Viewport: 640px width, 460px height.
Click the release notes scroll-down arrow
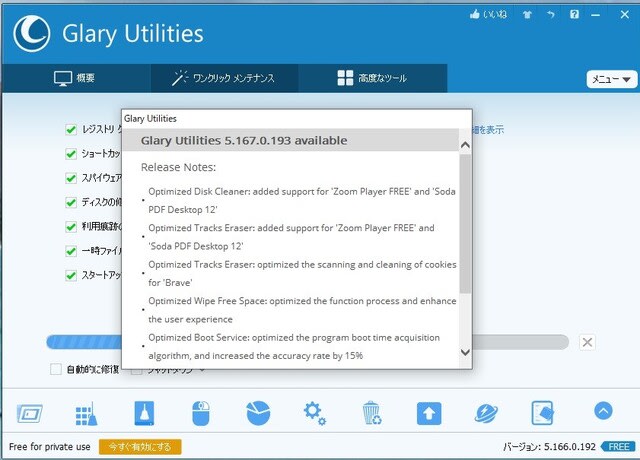pyautogui.click(x=465, y=352)
